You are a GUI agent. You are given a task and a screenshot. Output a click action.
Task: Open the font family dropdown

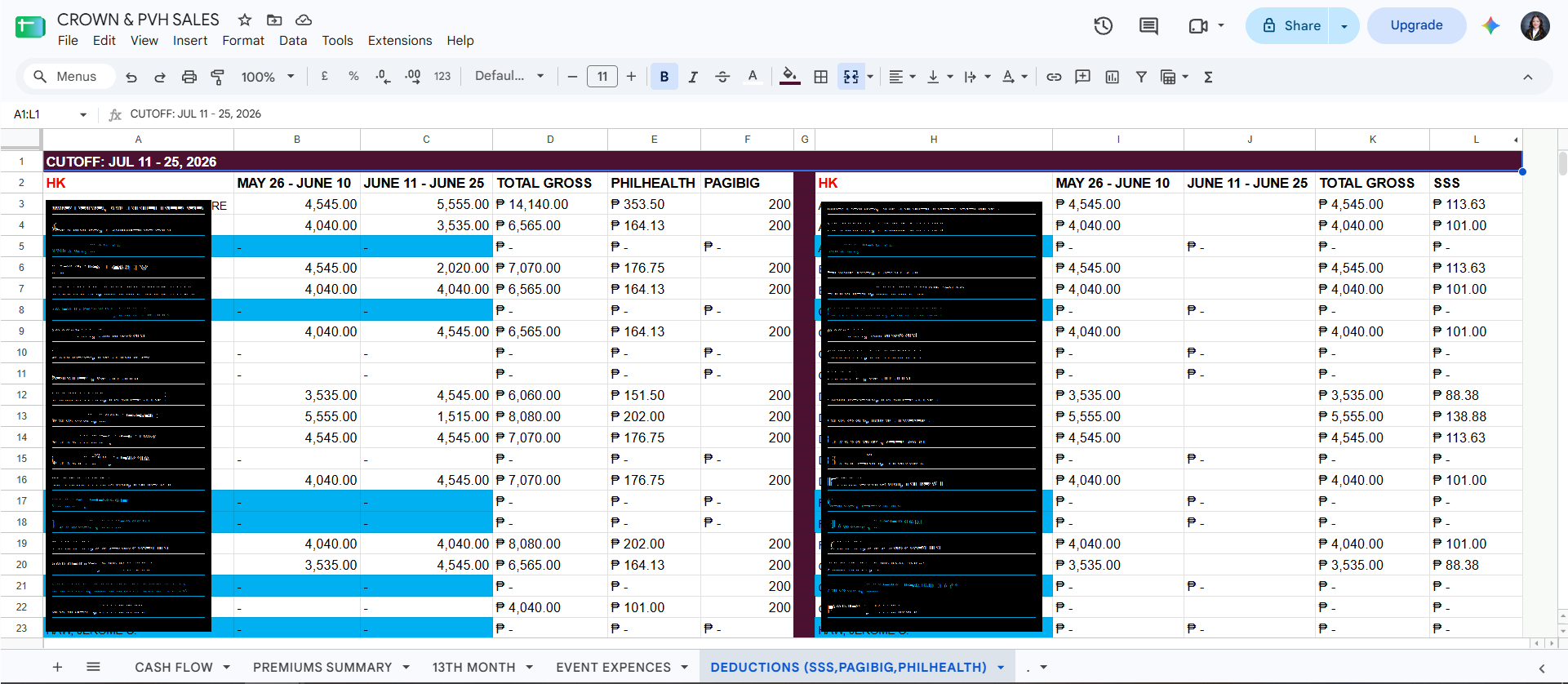coord(509,77)
